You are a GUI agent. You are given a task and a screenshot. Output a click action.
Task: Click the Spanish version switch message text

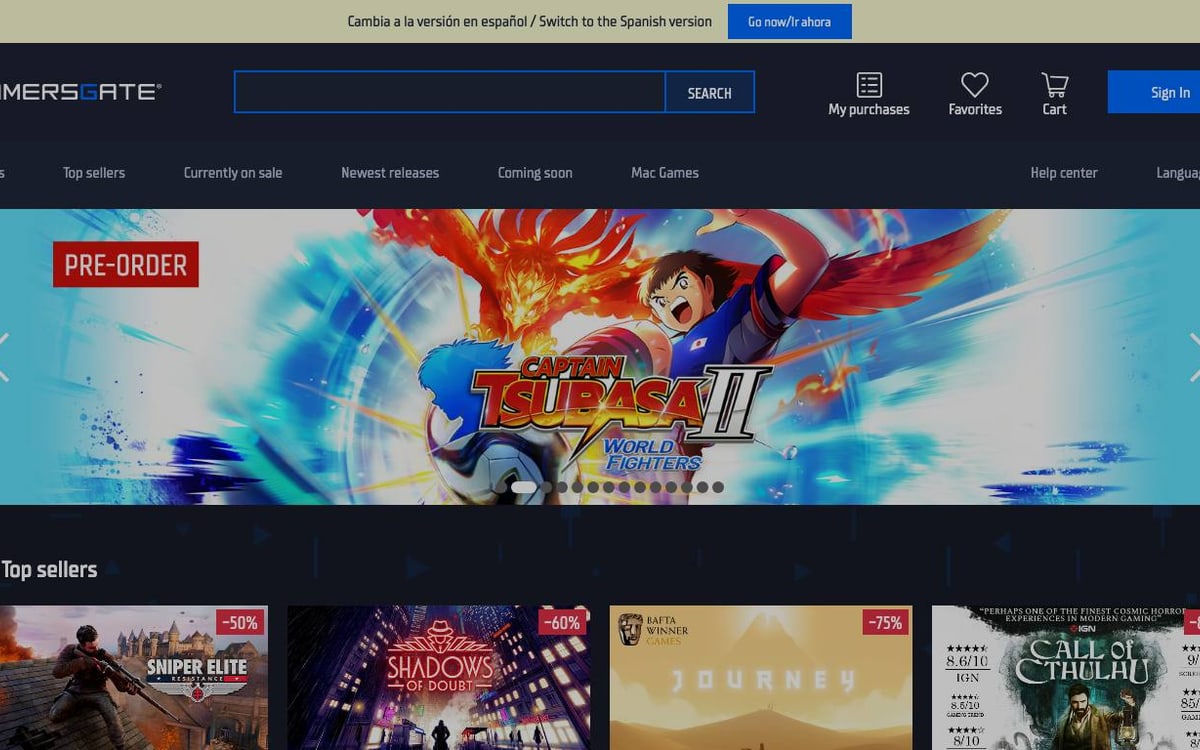point(530,21)
